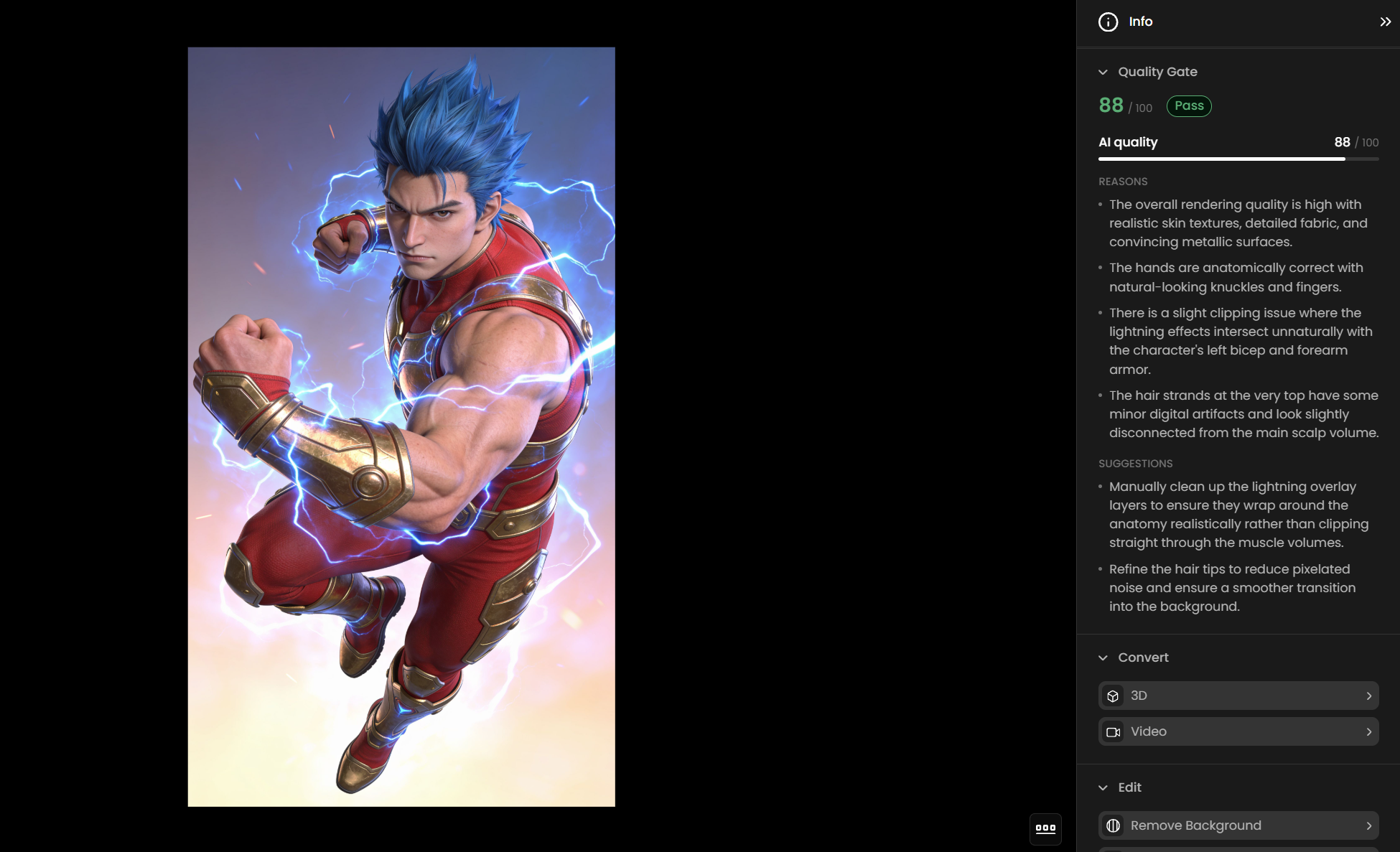Viewport: 1400px width, 852px height.
Task: Click the Remove Background icon
Action: (x=1113, y=825)
